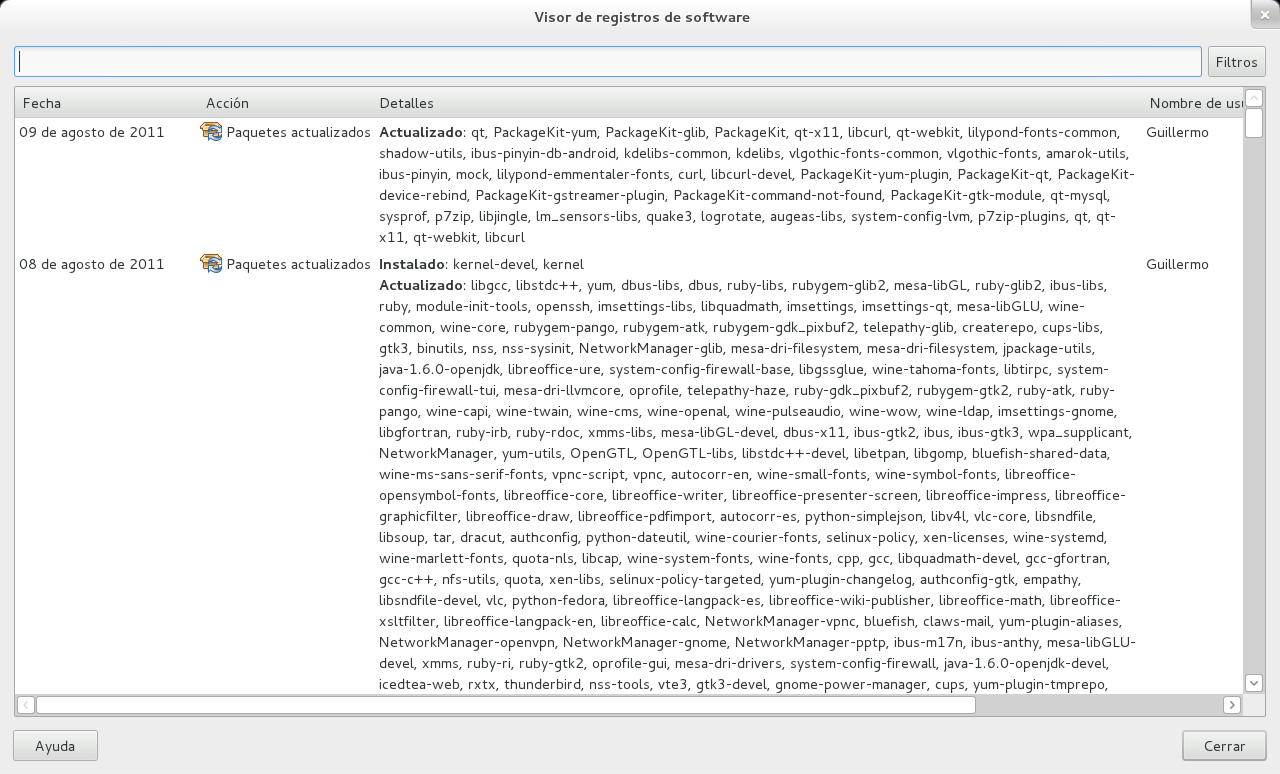1280x774 pixels.
Task: Open the Filtros button
Action: (x=1236, y=62)
